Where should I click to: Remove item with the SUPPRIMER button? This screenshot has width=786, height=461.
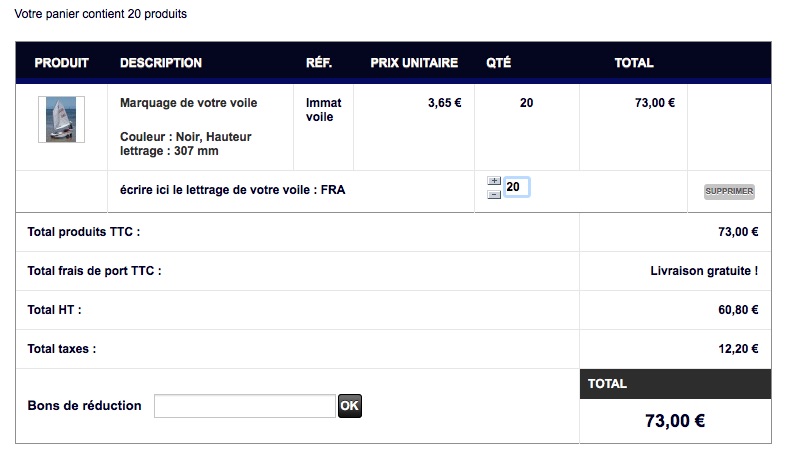click(x=729, y=191)
